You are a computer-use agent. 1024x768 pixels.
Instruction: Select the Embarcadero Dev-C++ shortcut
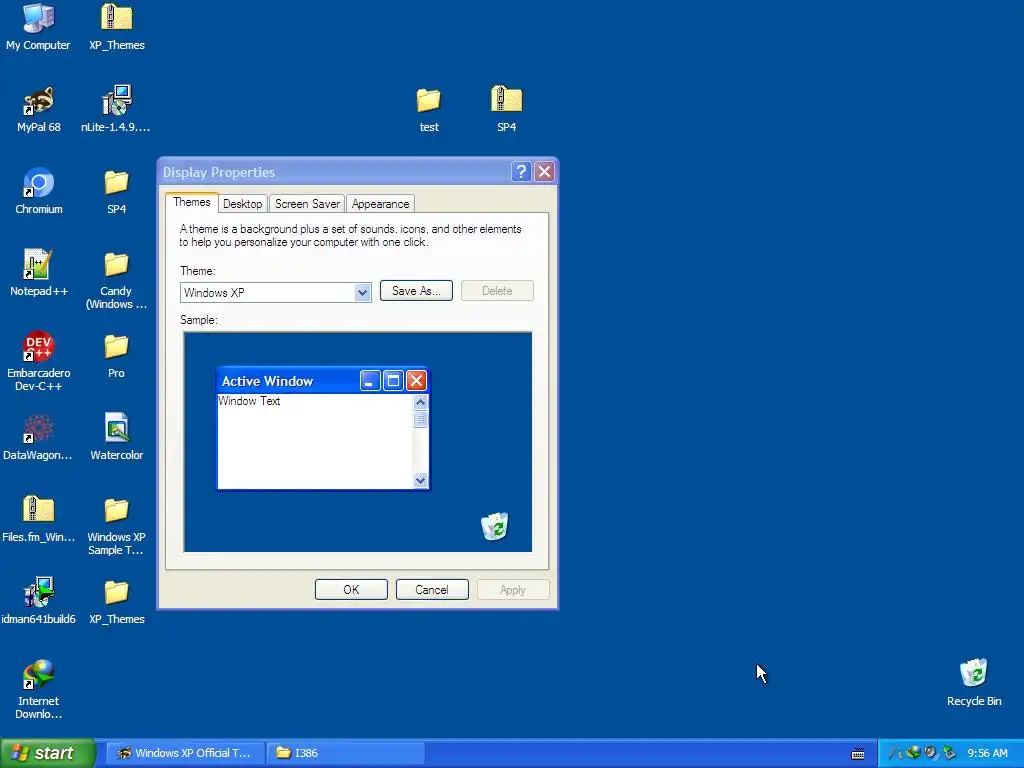click(39, 360)
